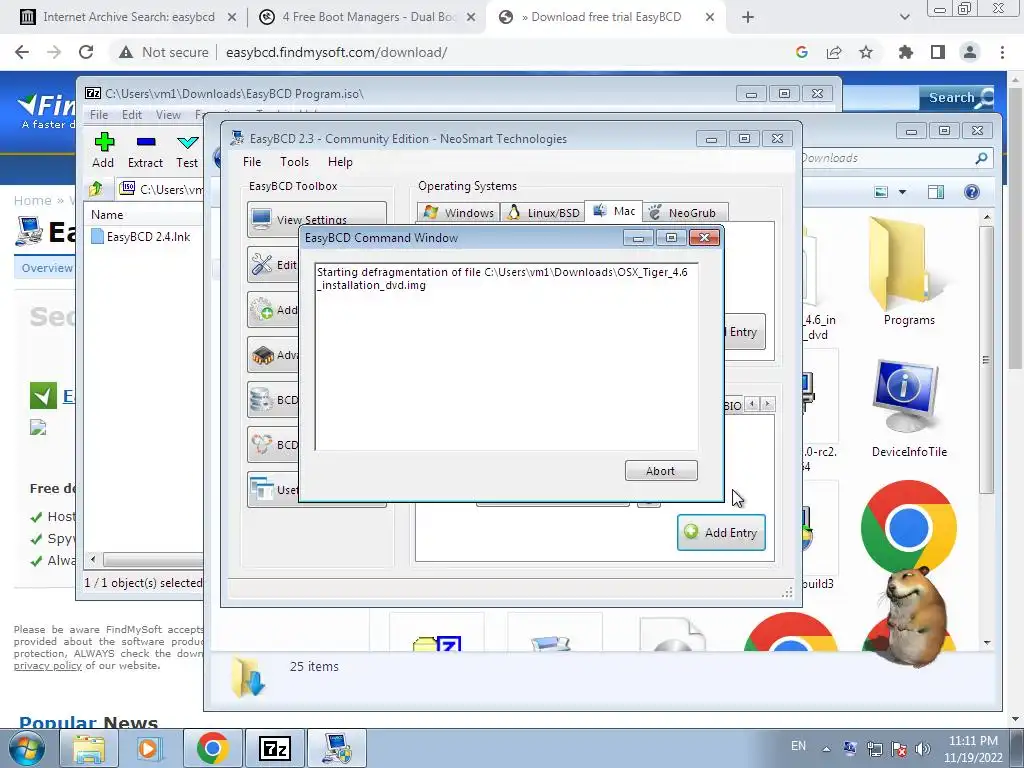Open the Explorer view options dropdown arrow
This screenshot has height=768, width=1024.
pos(903,192)
